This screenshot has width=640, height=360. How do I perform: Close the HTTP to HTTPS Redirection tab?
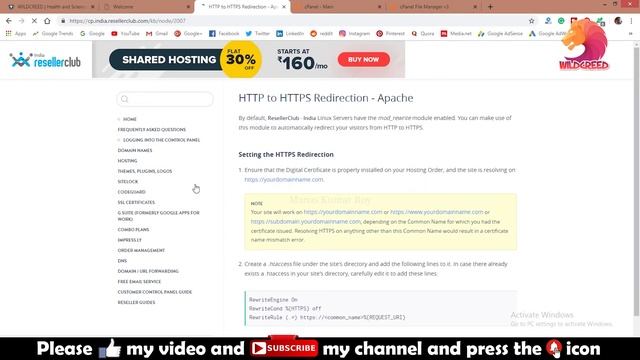284,7
